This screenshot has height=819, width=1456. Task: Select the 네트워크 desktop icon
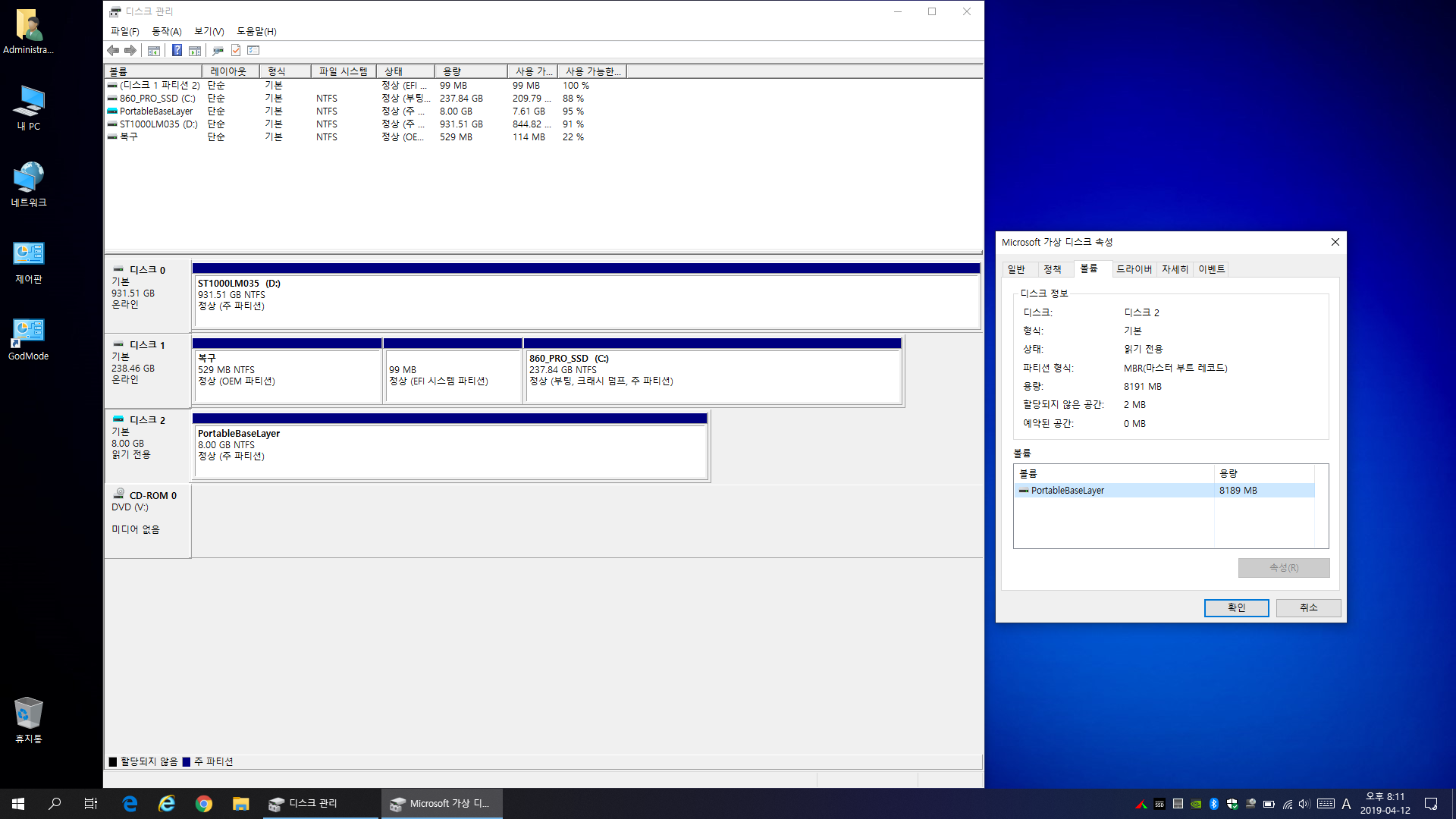[x=29, y=184]
